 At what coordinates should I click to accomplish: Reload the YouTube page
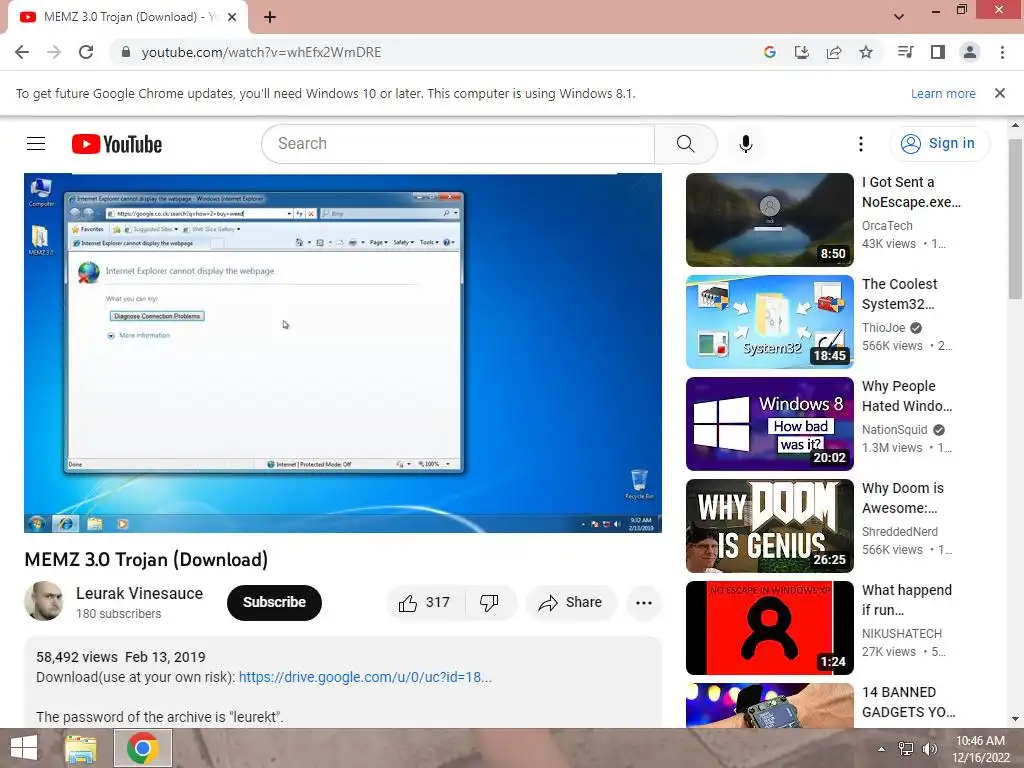[x=86, y=52]
